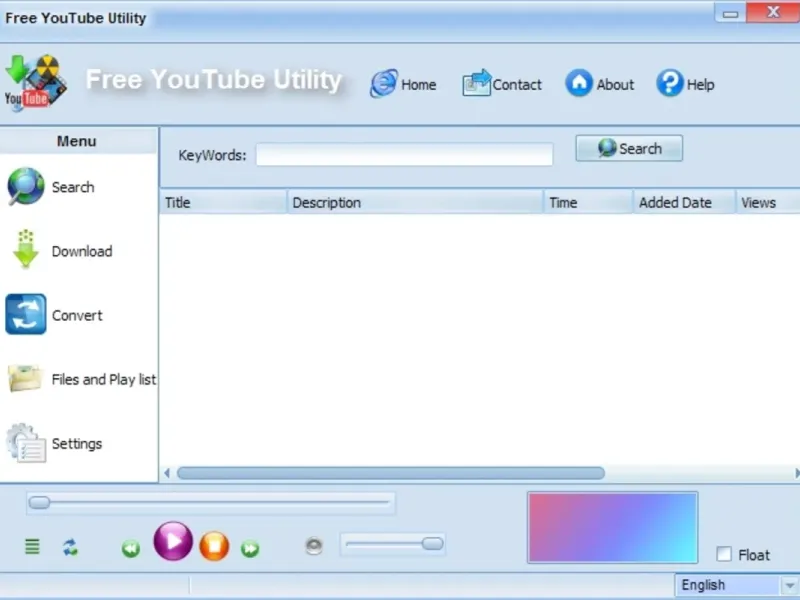Enable the Float checkbox
This screenshot has width=800, height=600.
[x=724, y=554]
